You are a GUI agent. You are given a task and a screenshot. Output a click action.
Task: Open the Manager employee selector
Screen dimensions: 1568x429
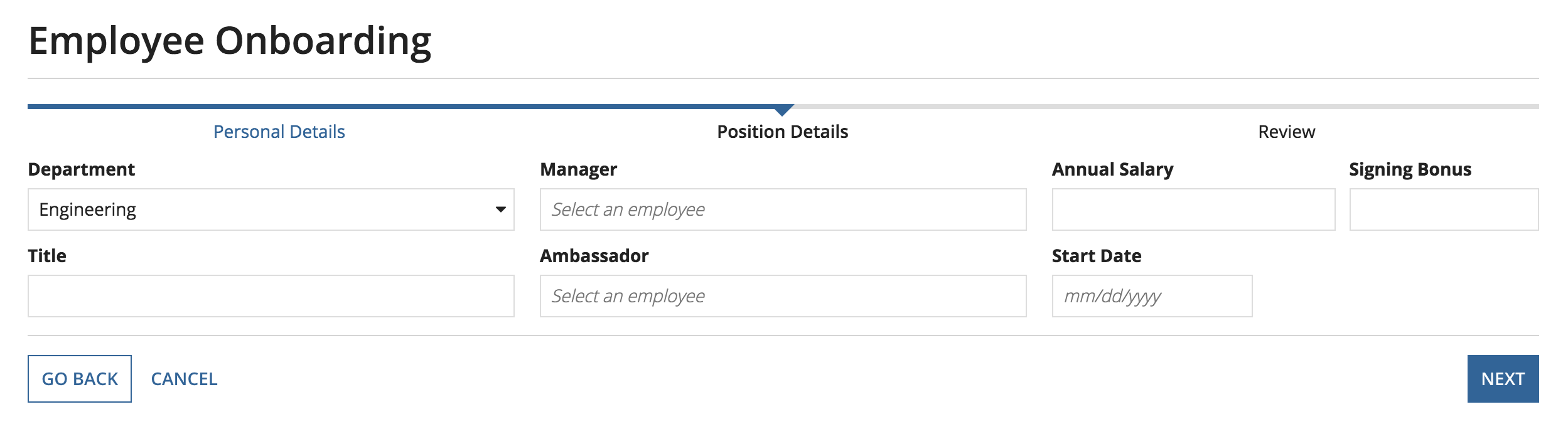click(783, 209)
